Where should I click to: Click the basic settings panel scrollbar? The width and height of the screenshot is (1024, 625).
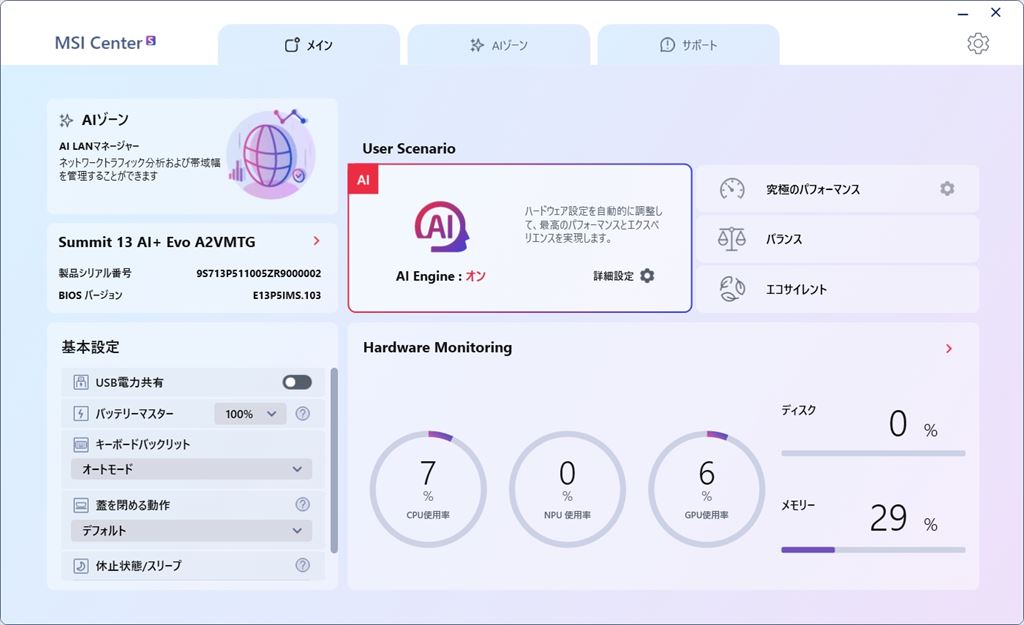[x=334, y=460]
